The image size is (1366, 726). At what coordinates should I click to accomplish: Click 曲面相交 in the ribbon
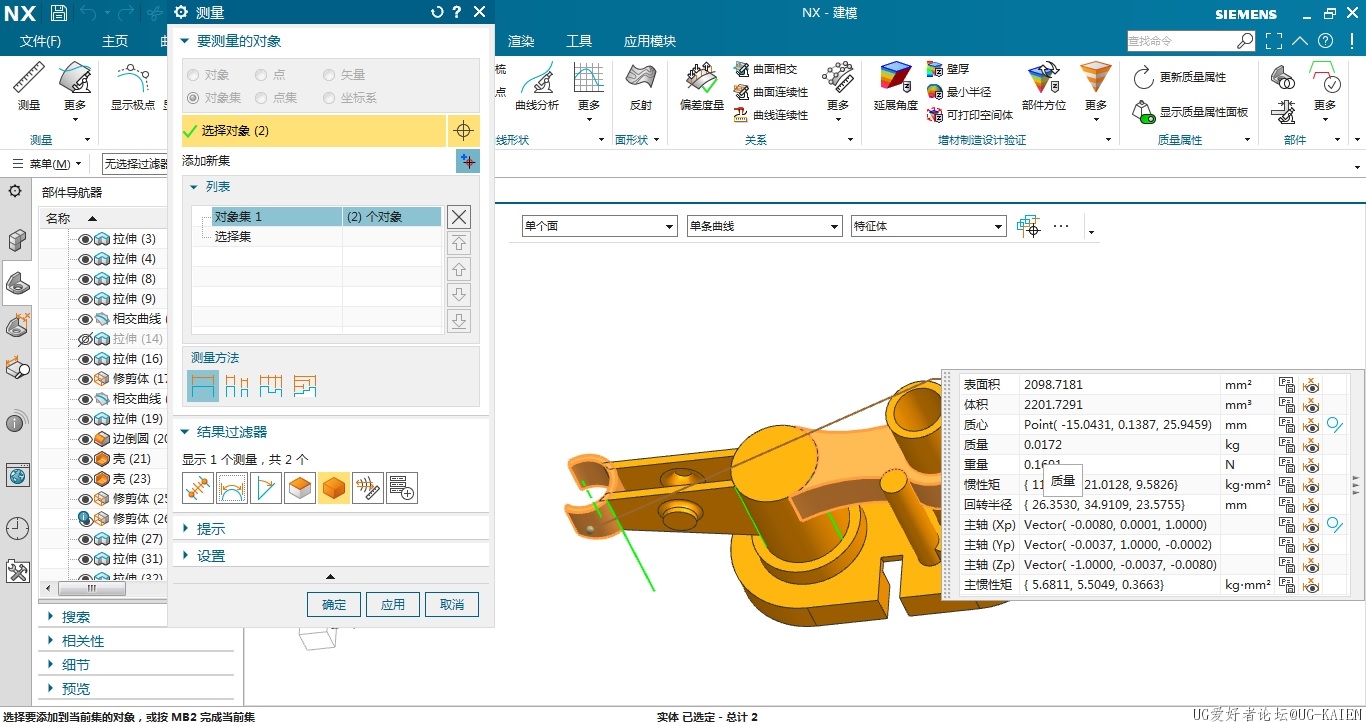pyautogui.click(x=766, y=69)
